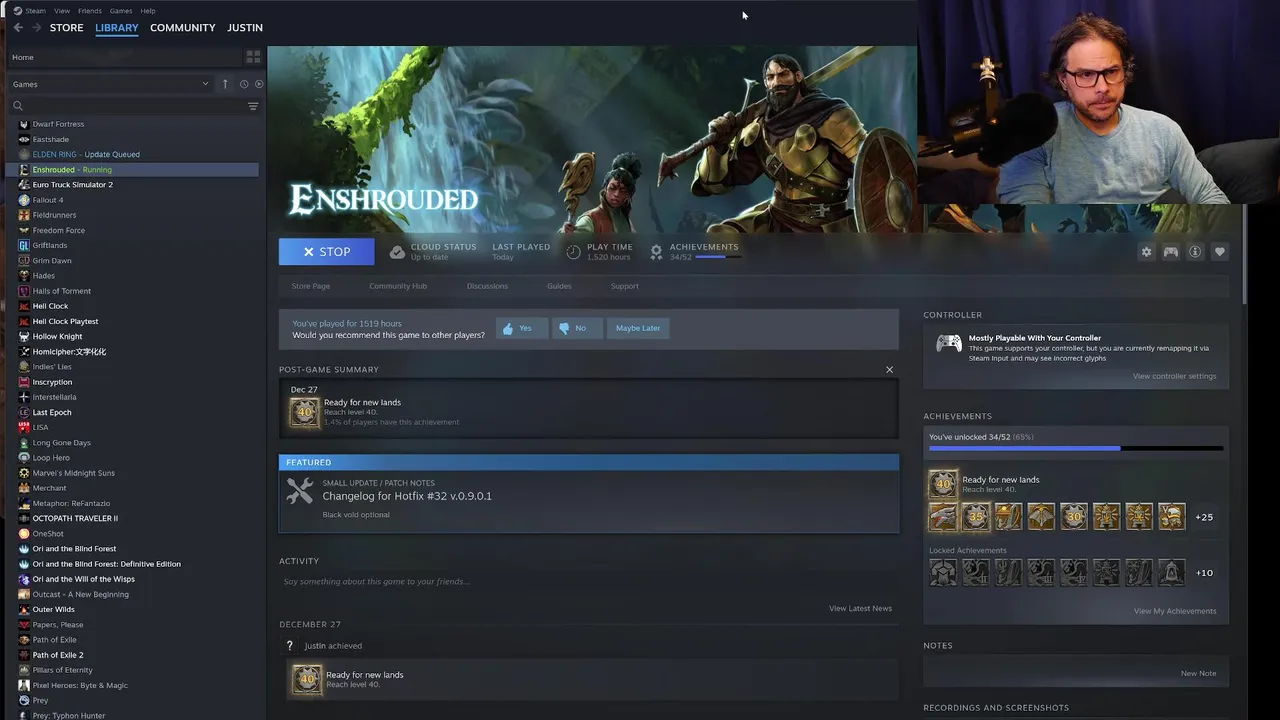Show the +10 more locked achievements
Screen dimensions: 1280x720
(1204, 573)
